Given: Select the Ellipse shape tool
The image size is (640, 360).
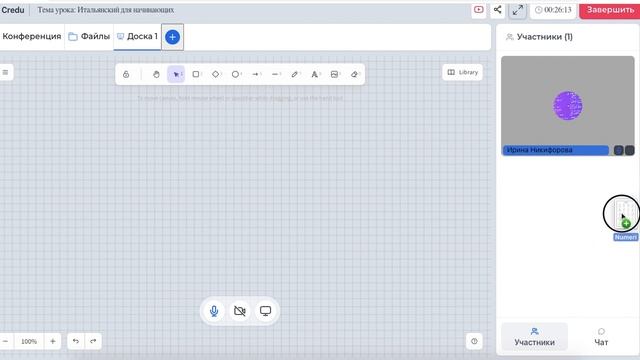Looking at the screenshot, I should pyautogui.click(x=236, y=74).
